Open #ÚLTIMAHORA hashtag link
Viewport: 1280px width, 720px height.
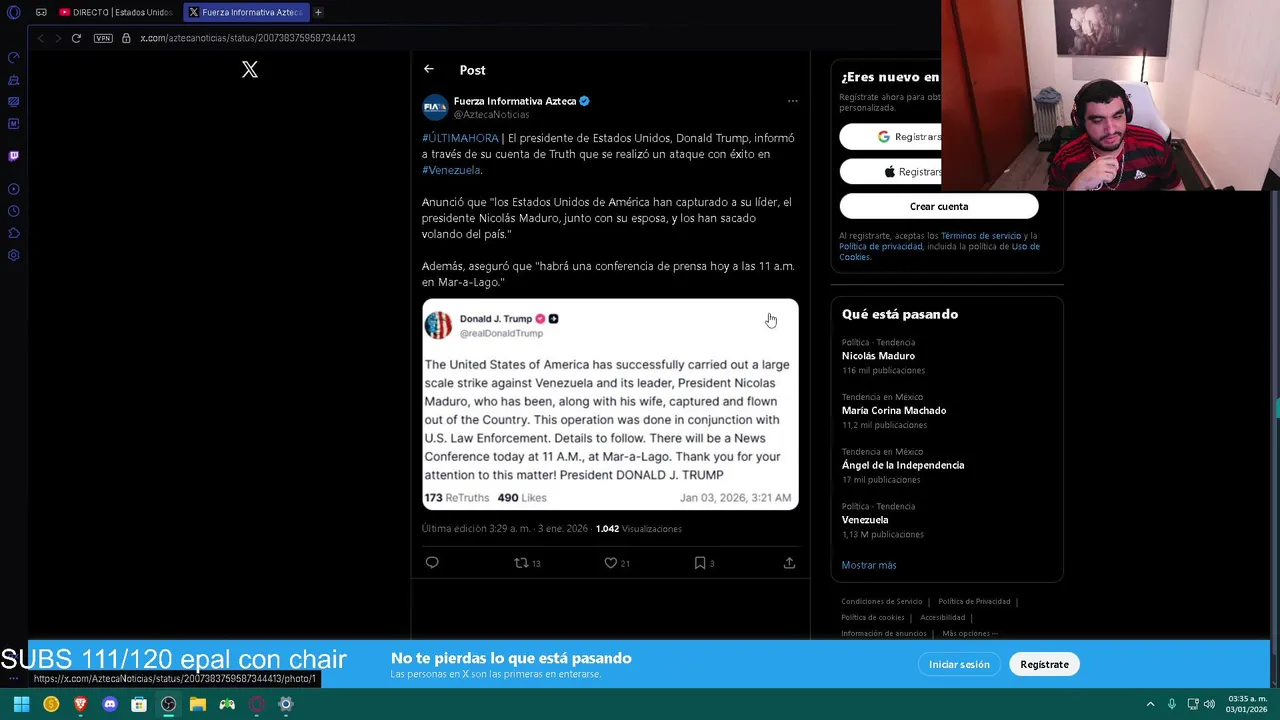(460, 138)
